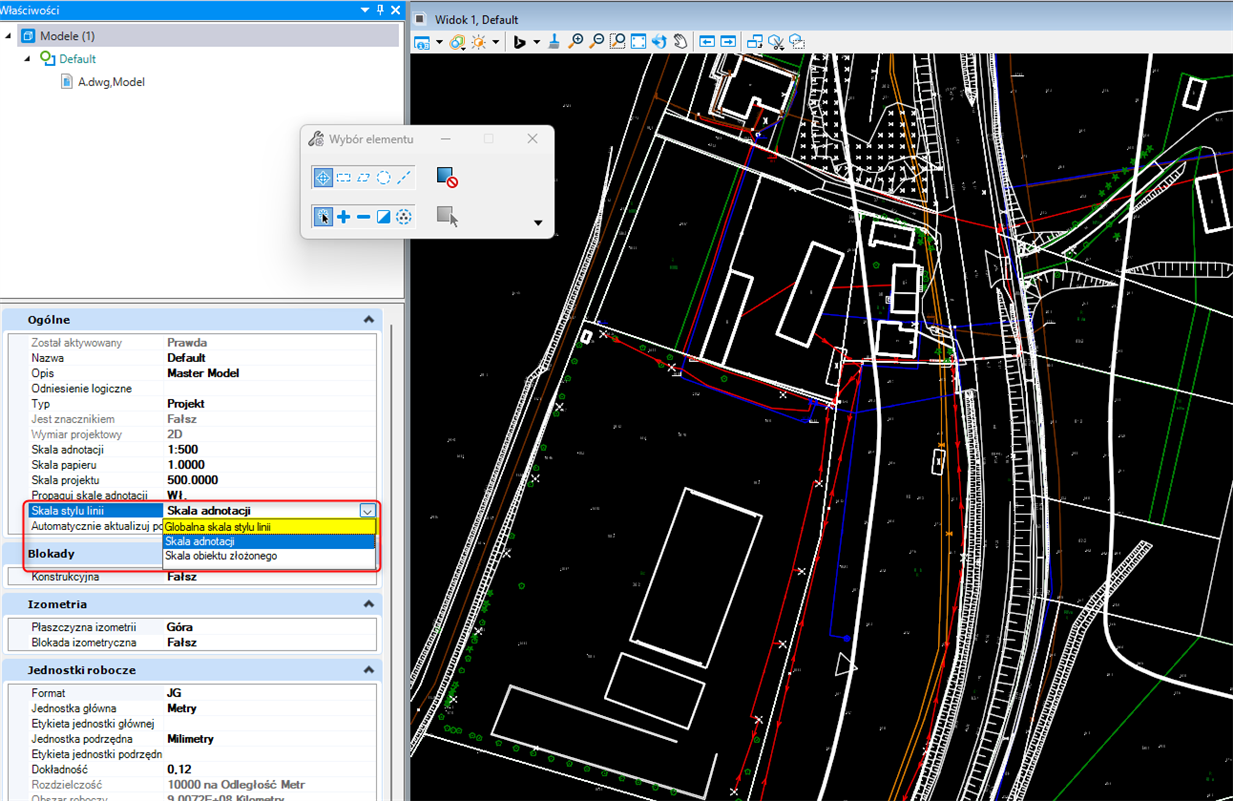Click the Update View brush icon

pyautogui.click(x=554, y=42)
